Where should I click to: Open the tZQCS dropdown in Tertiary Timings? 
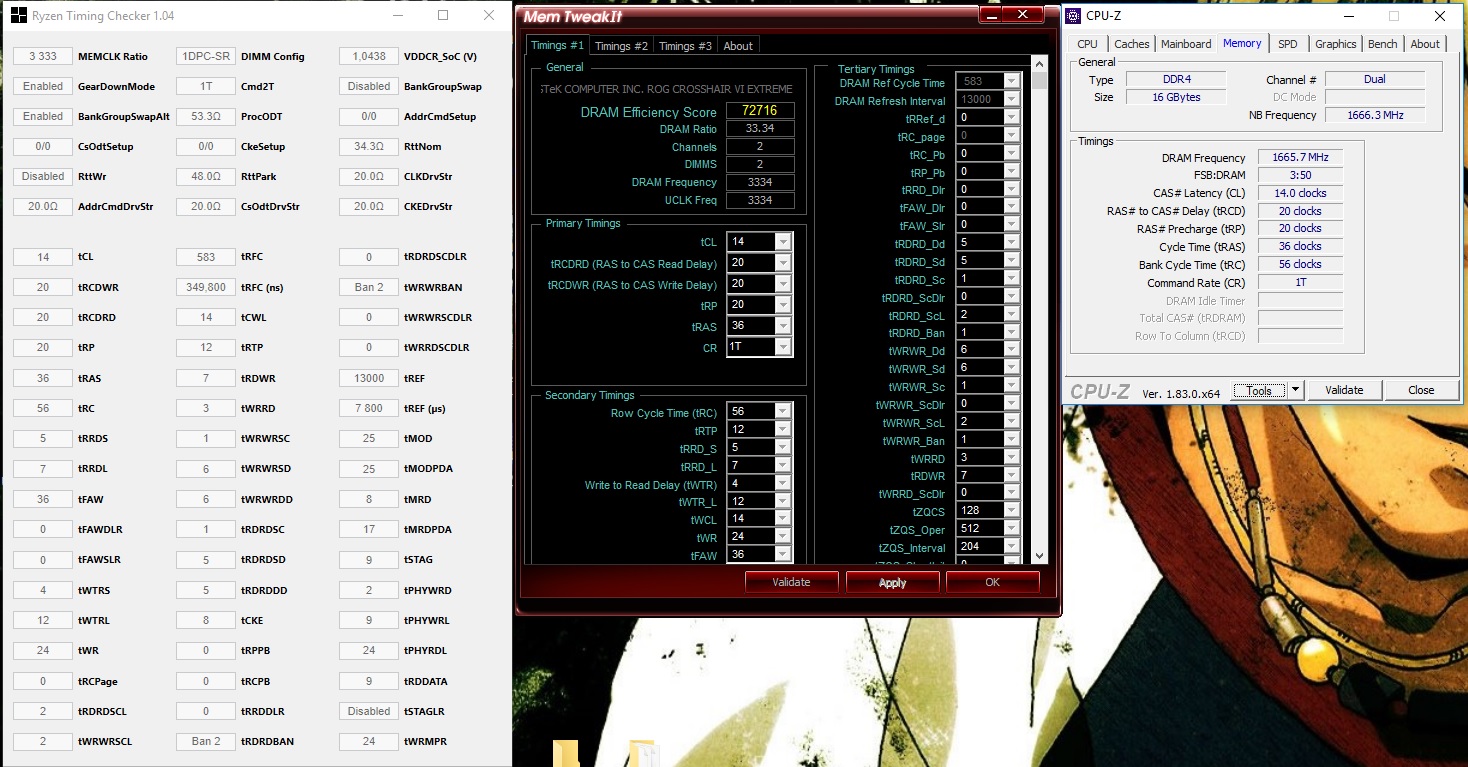click(x=1012, y=511)
